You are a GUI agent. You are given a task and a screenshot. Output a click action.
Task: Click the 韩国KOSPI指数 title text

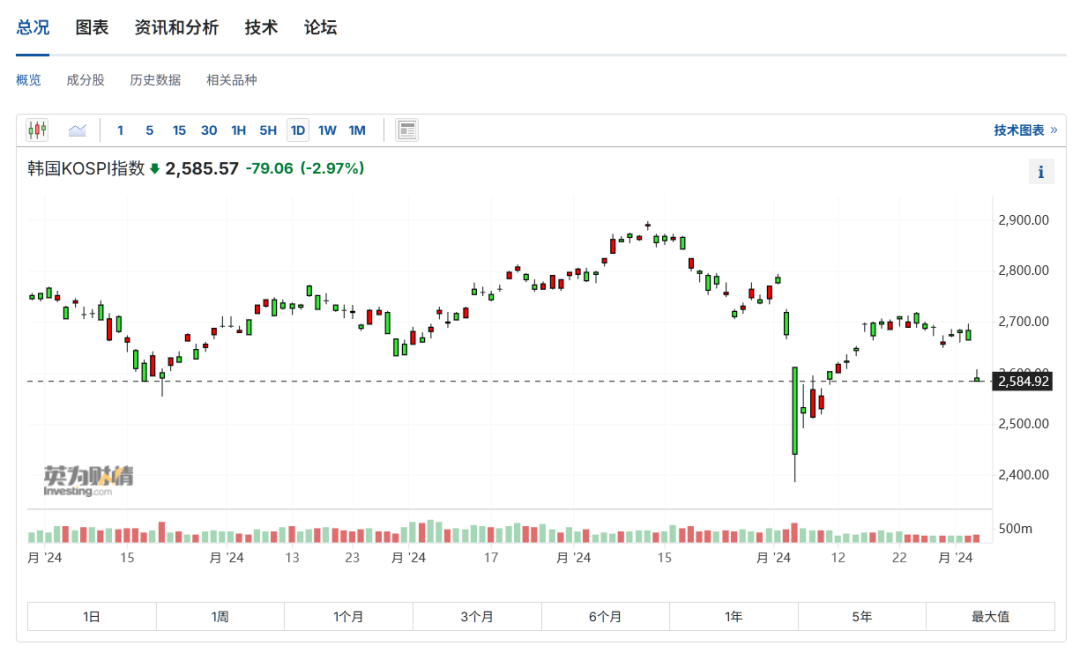coord(86,169)
